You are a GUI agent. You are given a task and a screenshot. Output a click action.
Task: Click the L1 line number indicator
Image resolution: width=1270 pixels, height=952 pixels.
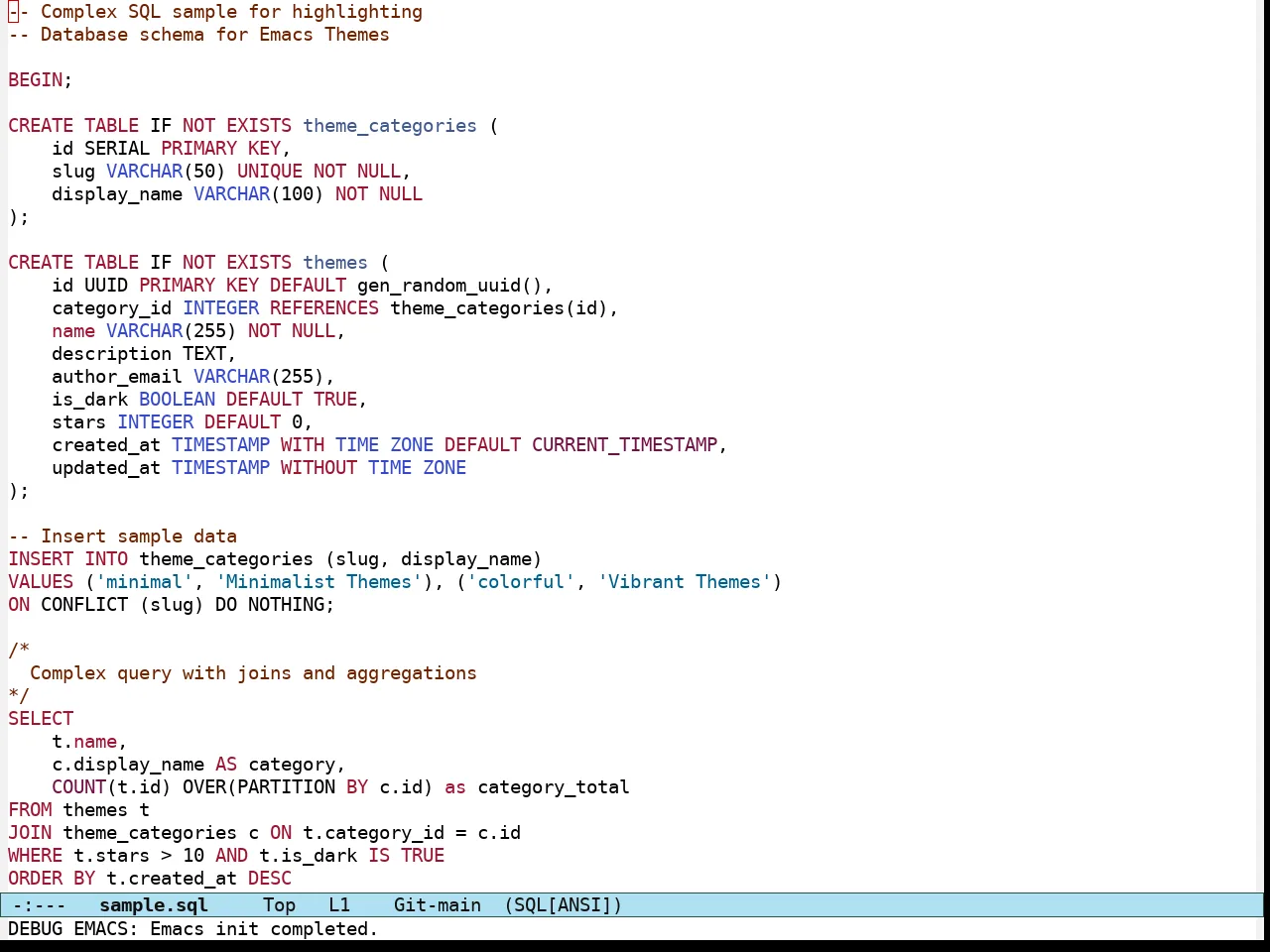[x=339, y=904]
